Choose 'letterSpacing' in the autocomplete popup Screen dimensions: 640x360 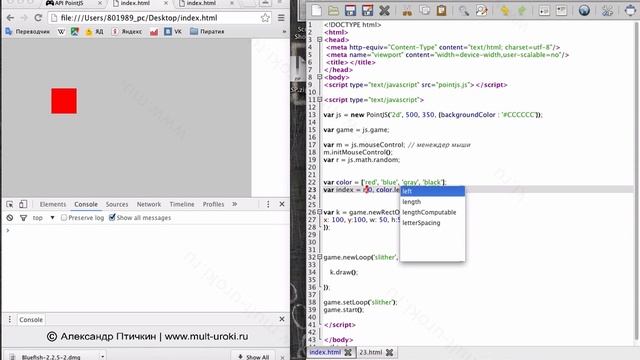click(432, 223)
